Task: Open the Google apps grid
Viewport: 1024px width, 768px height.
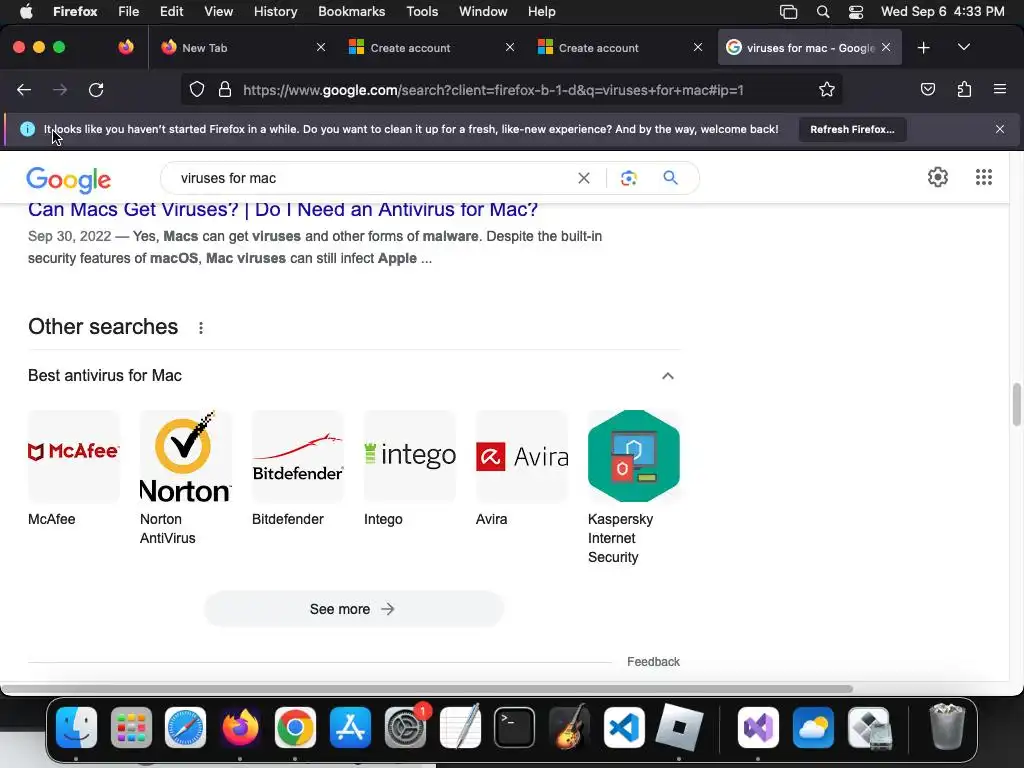Action: click(x=984, y=177)
